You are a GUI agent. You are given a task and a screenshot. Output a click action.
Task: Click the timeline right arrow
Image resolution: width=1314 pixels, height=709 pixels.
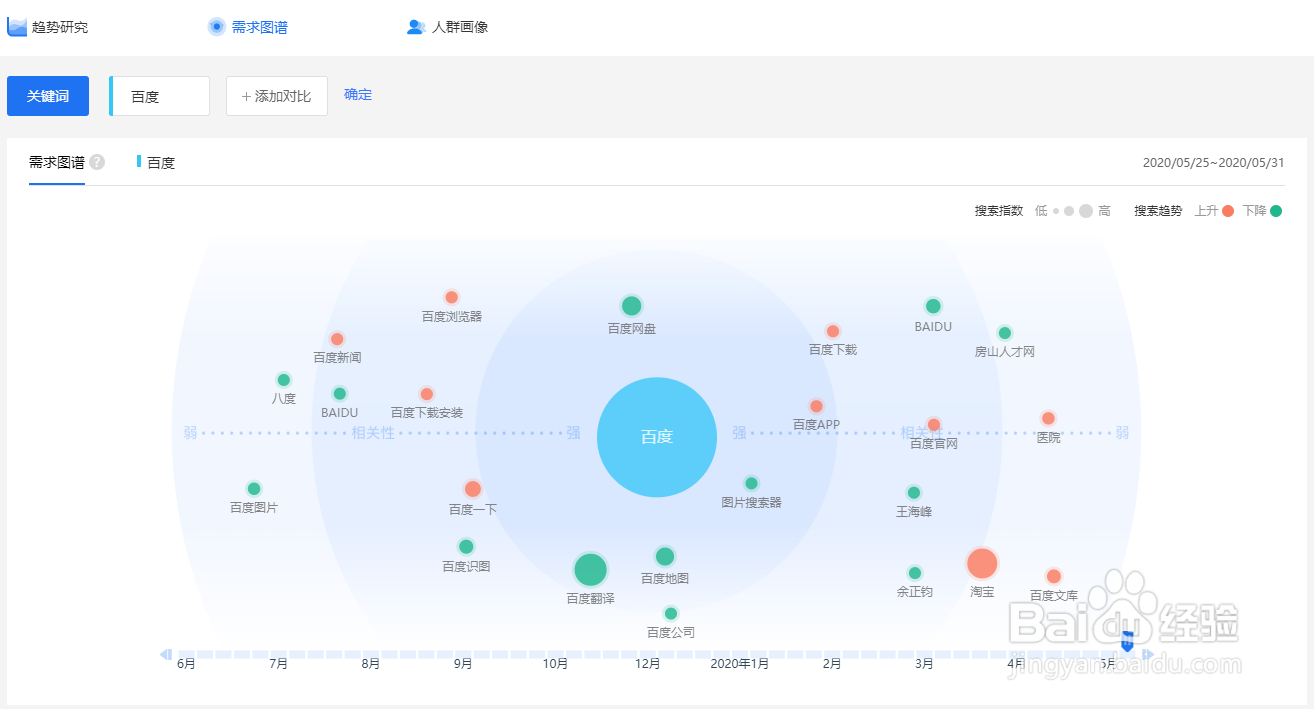pyautogui.click(x=1148, y=655)
